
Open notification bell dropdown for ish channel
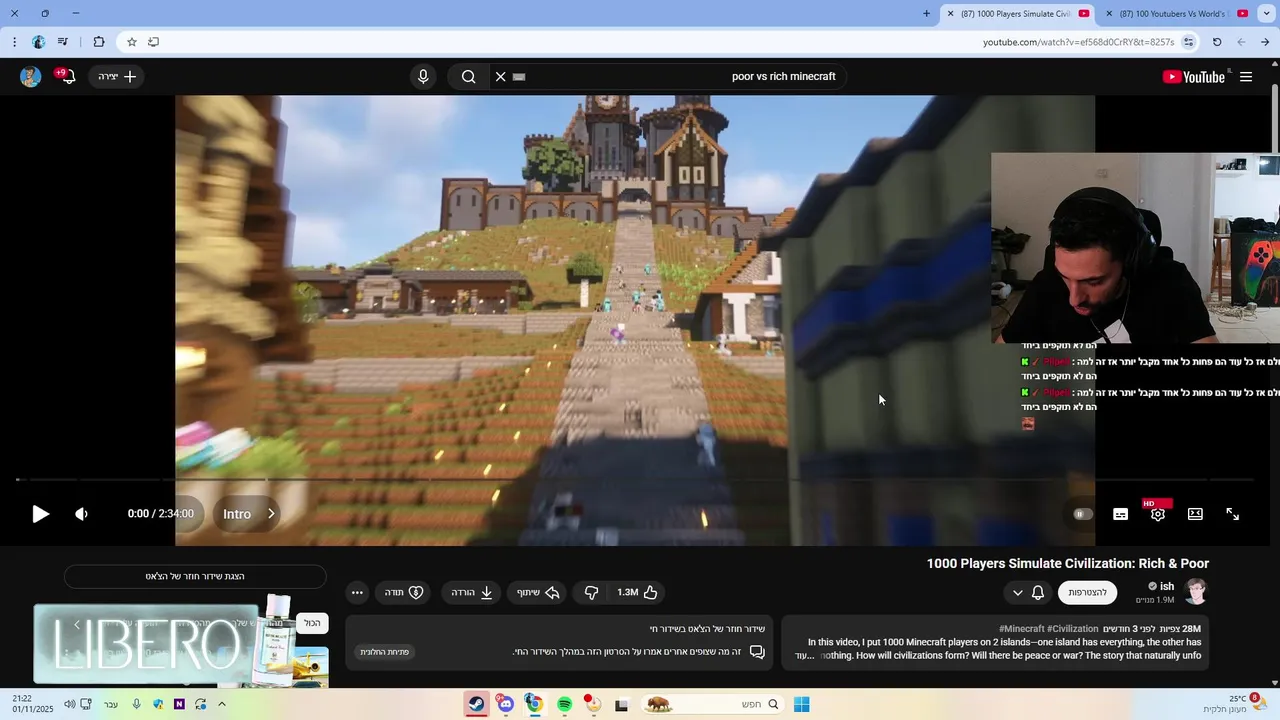1028,592
